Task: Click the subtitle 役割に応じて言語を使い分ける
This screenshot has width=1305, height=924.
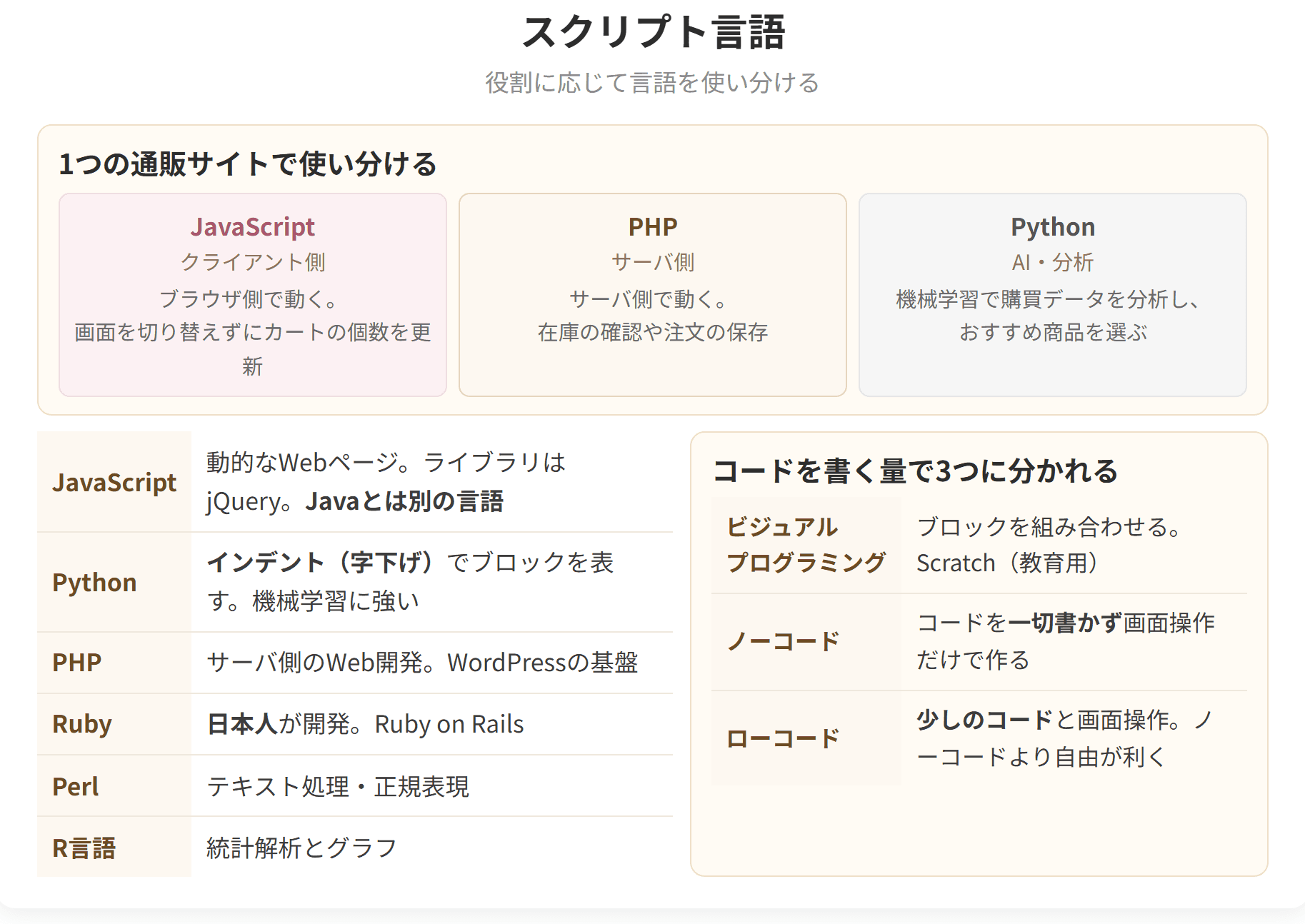Action: point(652,83)
